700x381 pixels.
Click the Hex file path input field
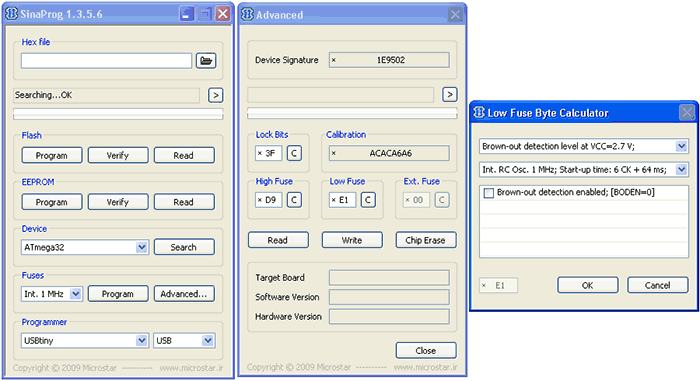click(106, 61)
